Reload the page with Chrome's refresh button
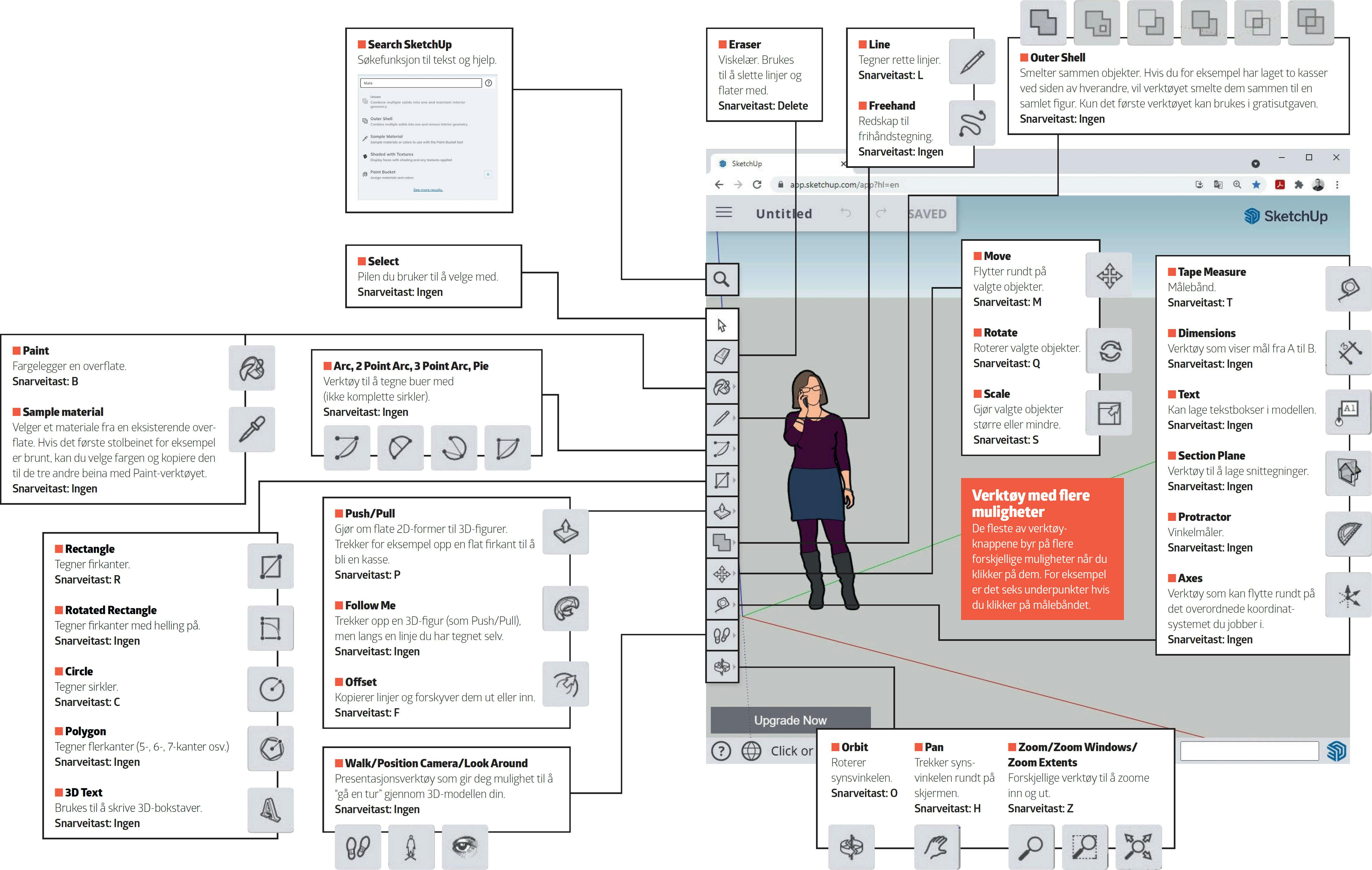 click(x=757, y=185)
